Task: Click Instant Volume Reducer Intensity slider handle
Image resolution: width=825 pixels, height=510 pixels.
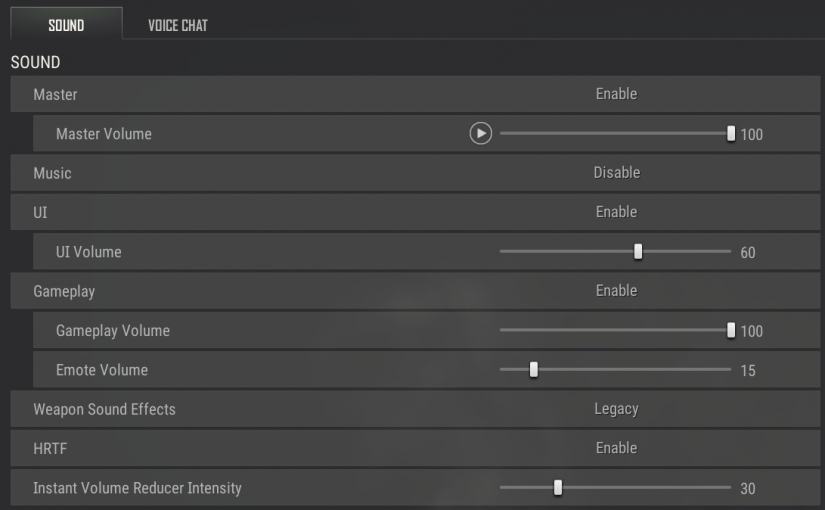Action: (x=558, y=488)
